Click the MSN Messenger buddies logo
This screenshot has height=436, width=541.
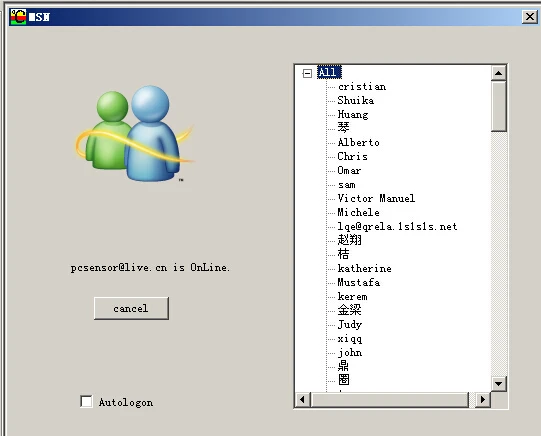click(x=135, y=134)
